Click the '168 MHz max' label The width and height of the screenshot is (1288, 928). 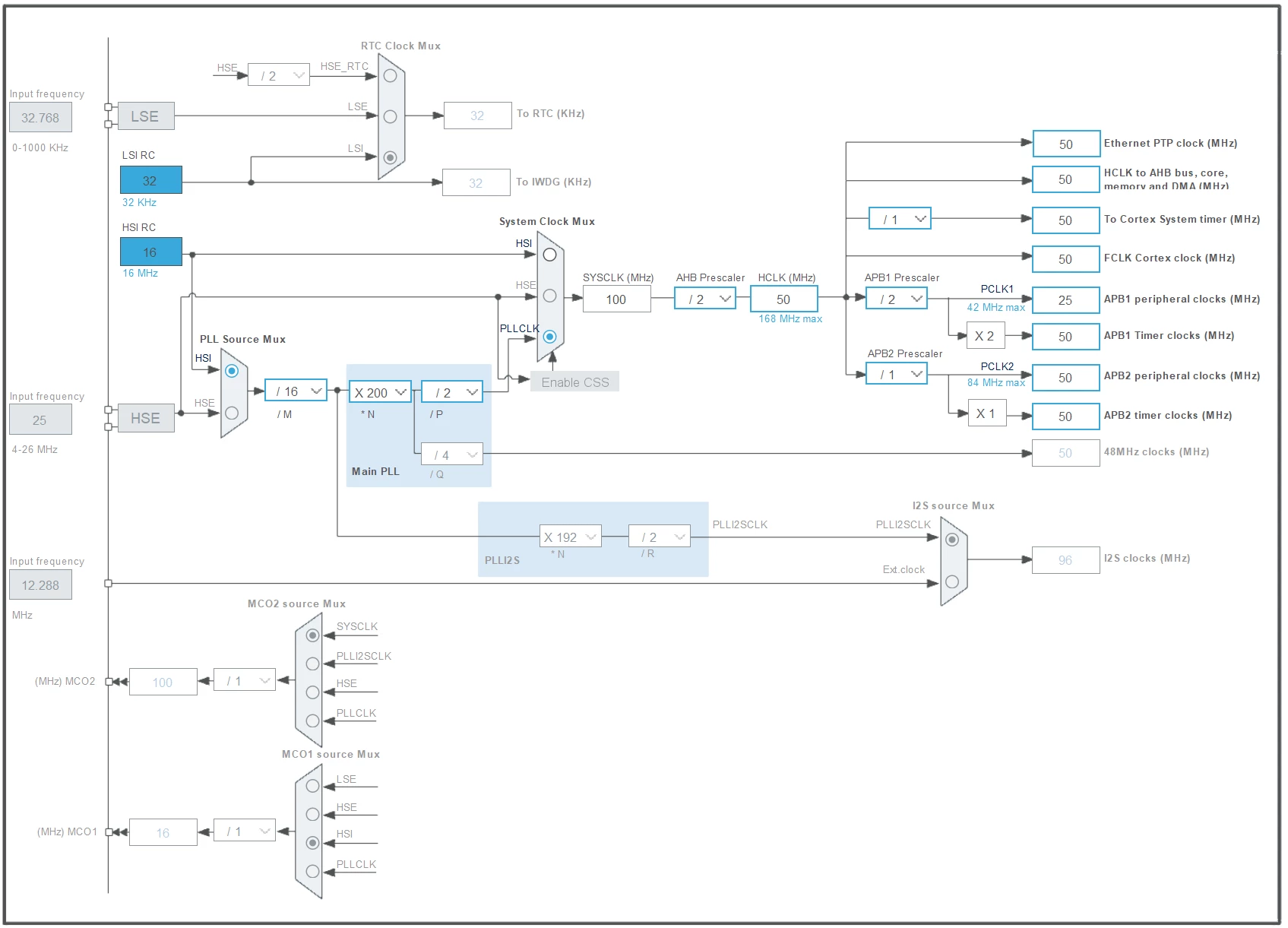(x=790, y=319)
